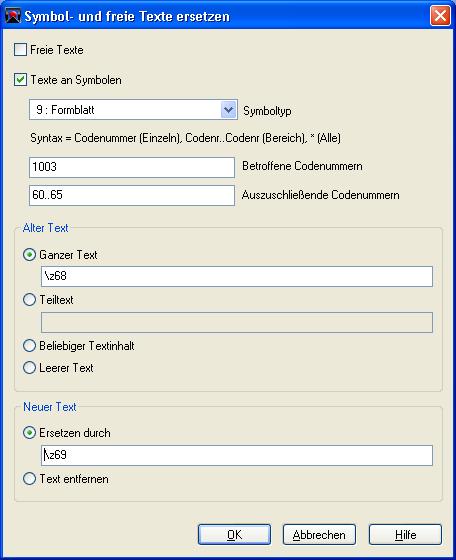Click the disabled Teiltext input field
This screenshot has width=456, height=560.
(x=237, y=322)
